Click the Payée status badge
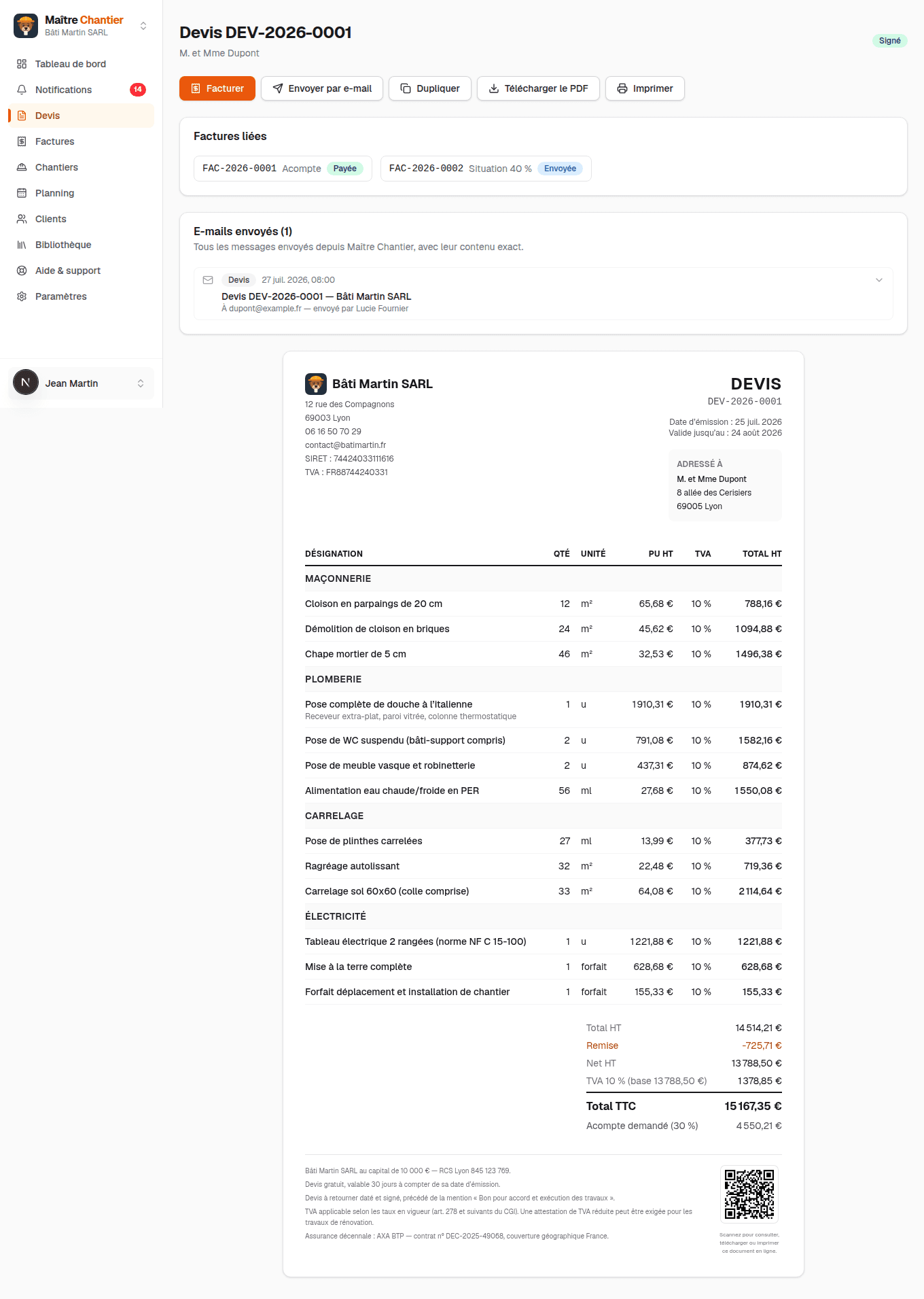This screenshot has height=1299, width=924. tap(345, 169)
